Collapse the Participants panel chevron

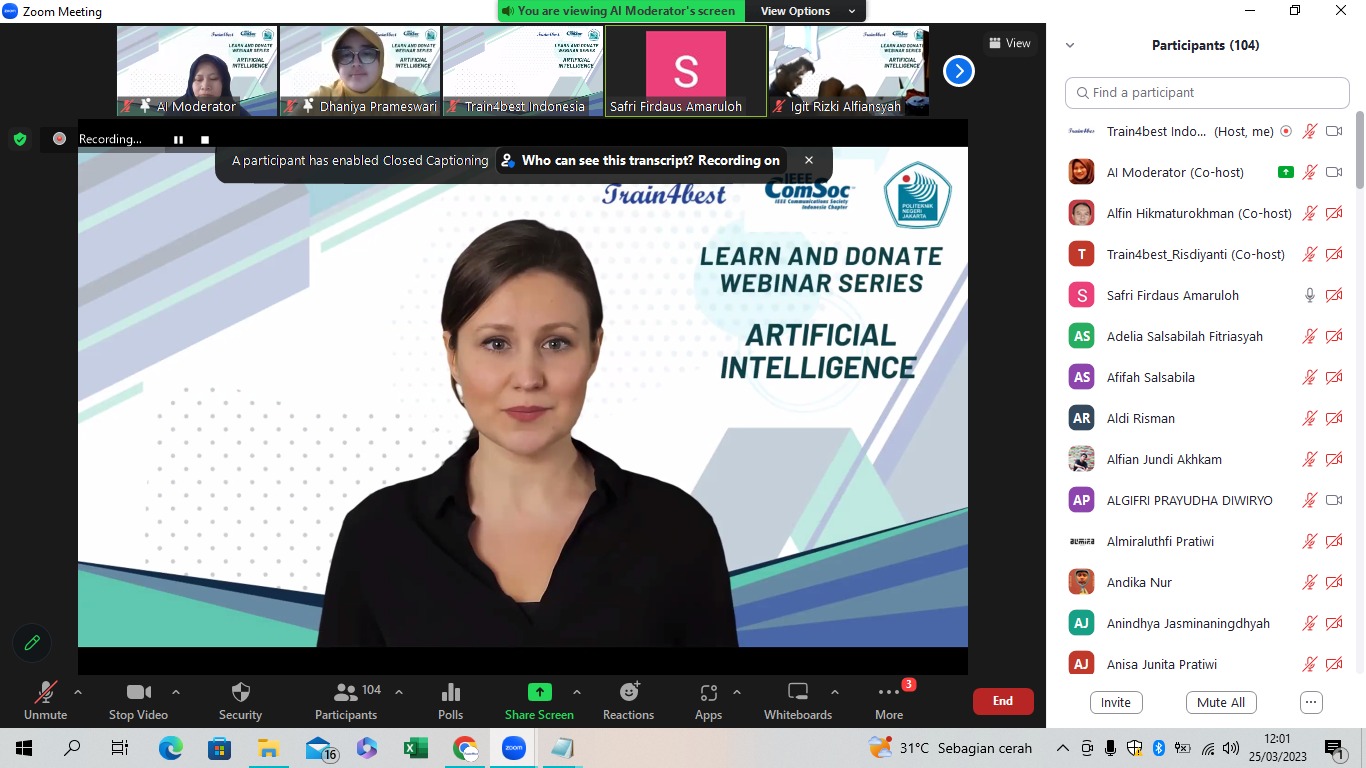pos(1070,45)
